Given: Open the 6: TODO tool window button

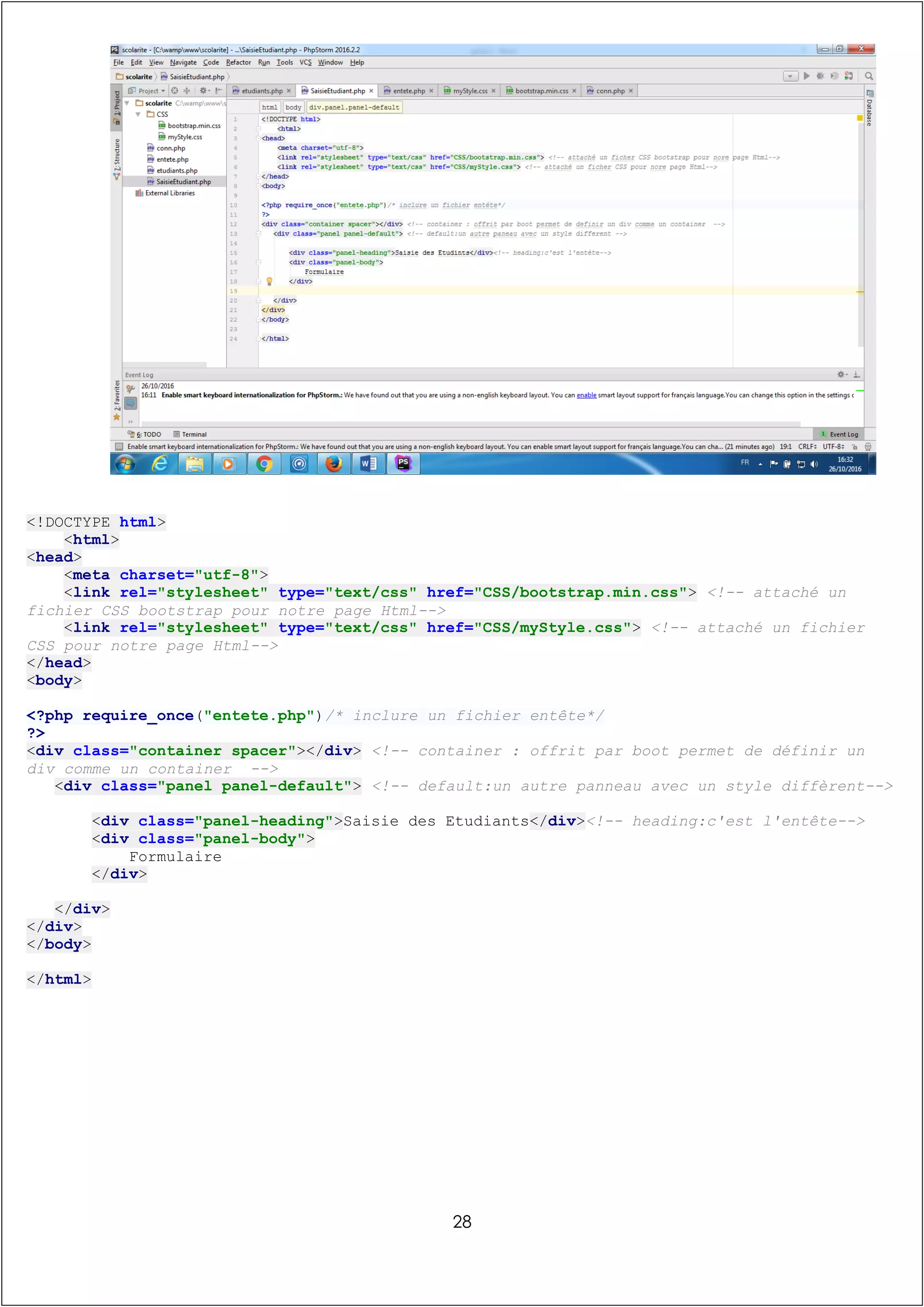Looking at the screenshot, I should 144,434.
